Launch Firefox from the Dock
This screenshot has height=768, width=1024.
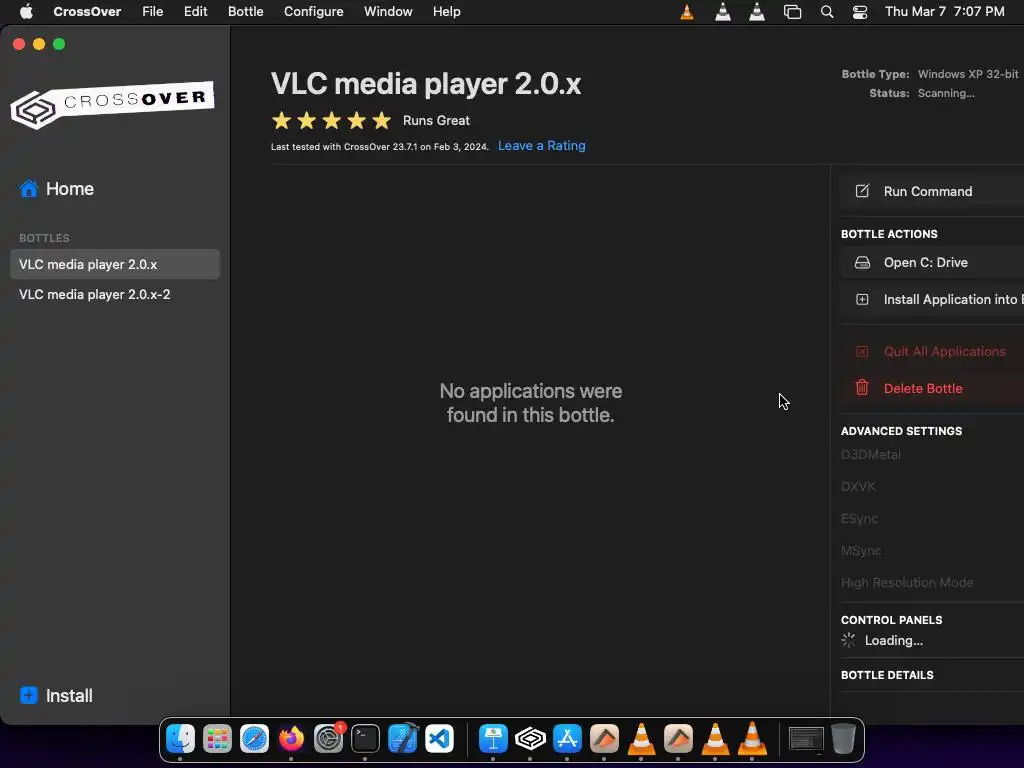point(291,739)
